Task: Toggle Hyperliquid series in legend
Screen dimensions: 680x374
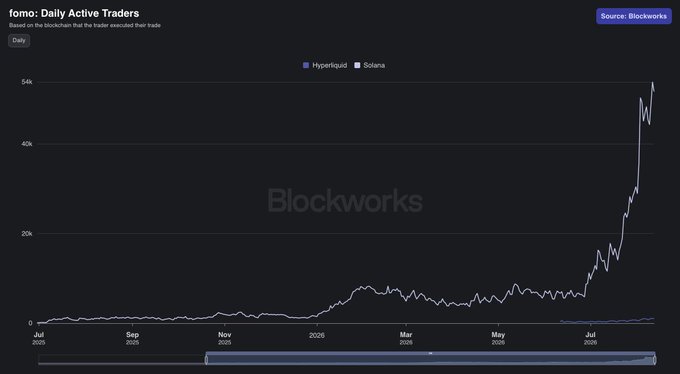Action: coord(325,66)
